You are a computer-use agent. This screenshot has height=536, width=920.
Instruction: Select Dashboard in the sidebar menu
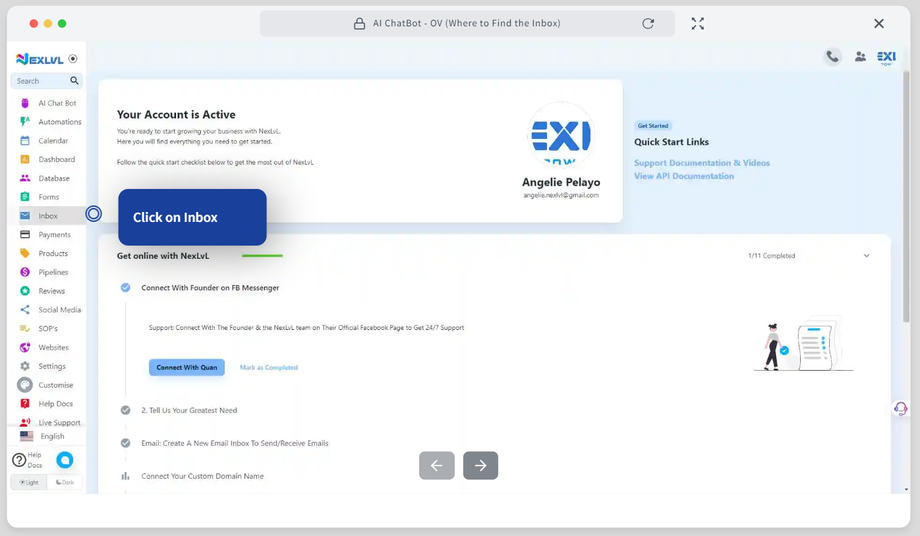point(57,160)
